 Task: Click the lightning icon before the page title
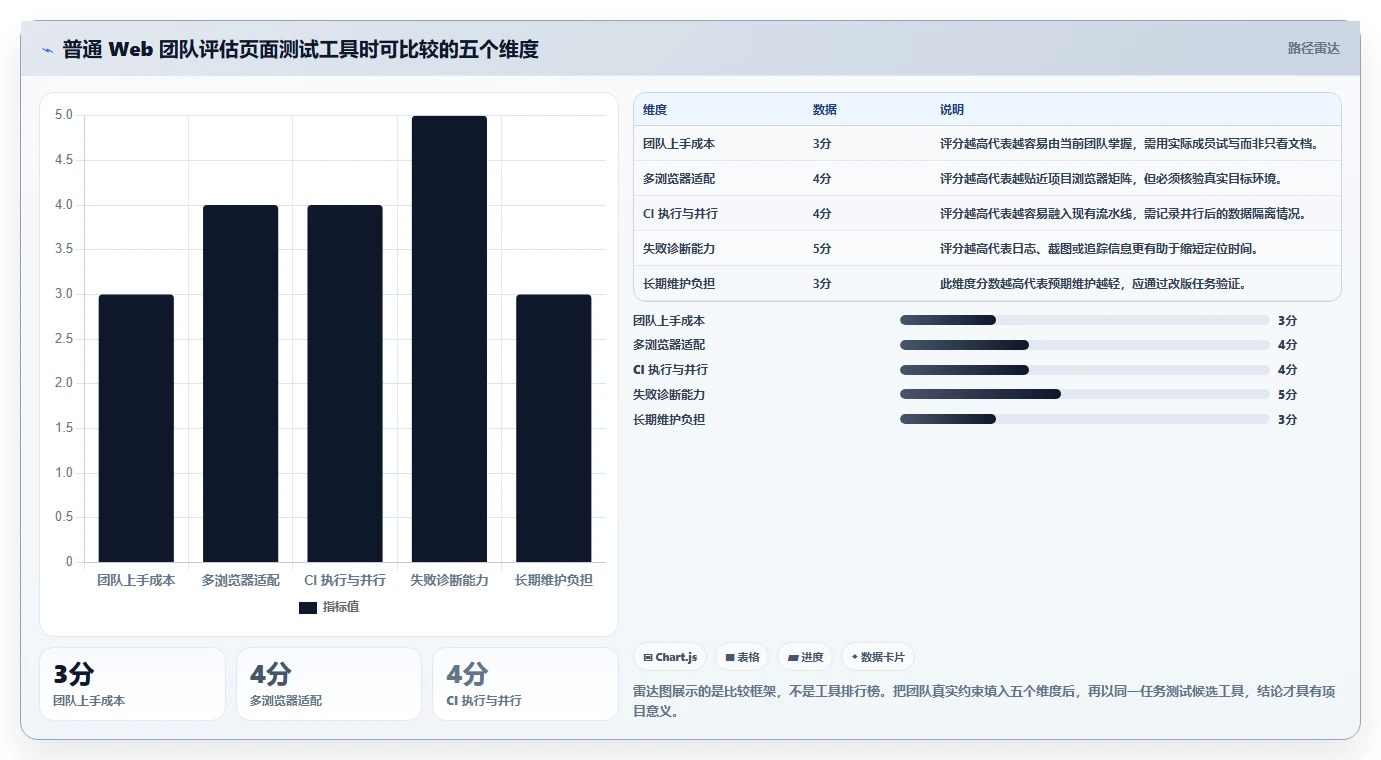point(47,50)
